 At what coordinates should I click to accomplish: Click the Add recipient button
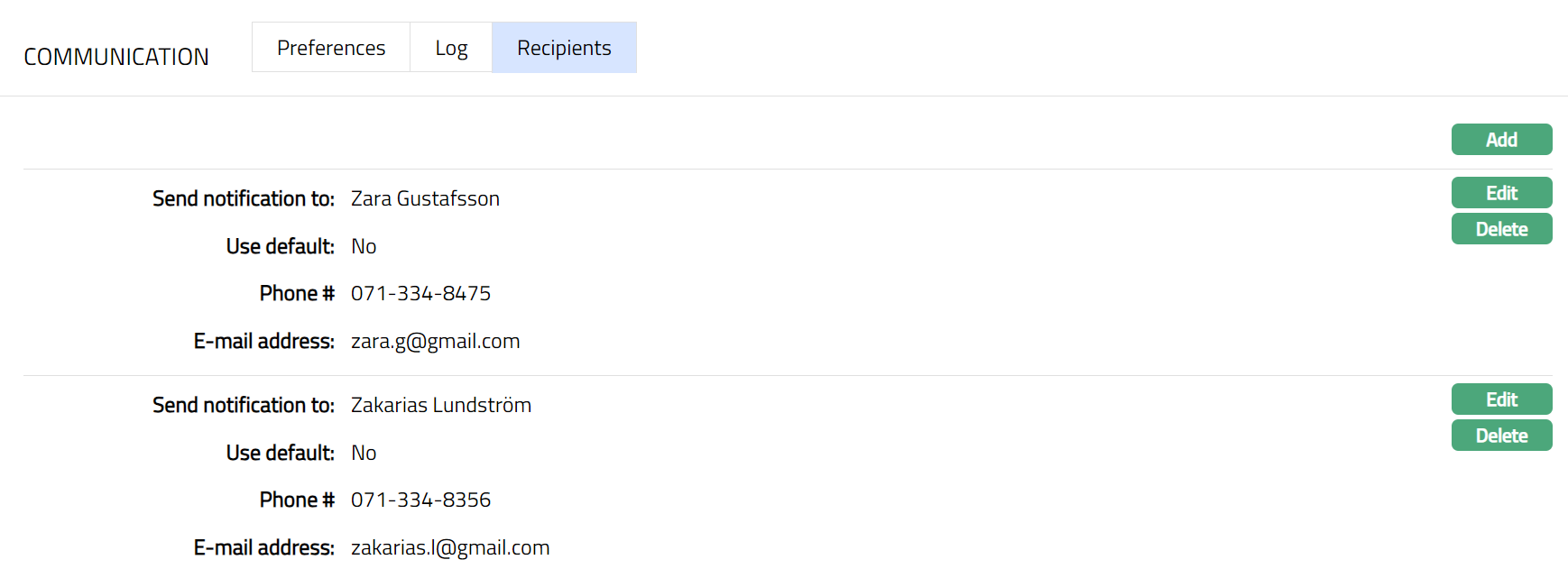(1501, 140)
